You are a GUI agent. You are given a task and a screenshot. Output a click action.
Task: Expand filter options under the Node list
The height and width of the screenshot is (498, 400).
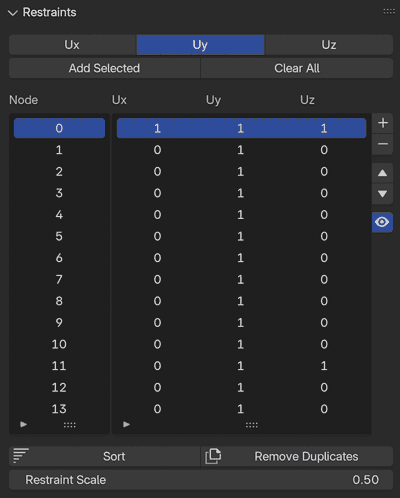point(23,424)
